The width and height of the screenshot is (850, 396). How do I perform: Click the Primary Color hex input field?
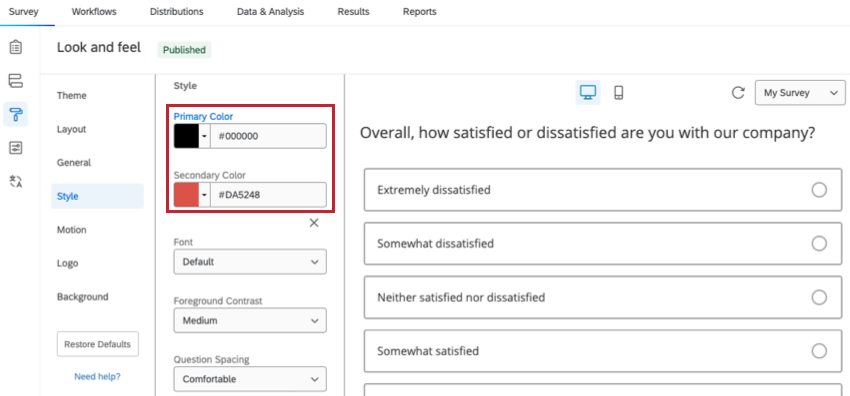[268, 136]
